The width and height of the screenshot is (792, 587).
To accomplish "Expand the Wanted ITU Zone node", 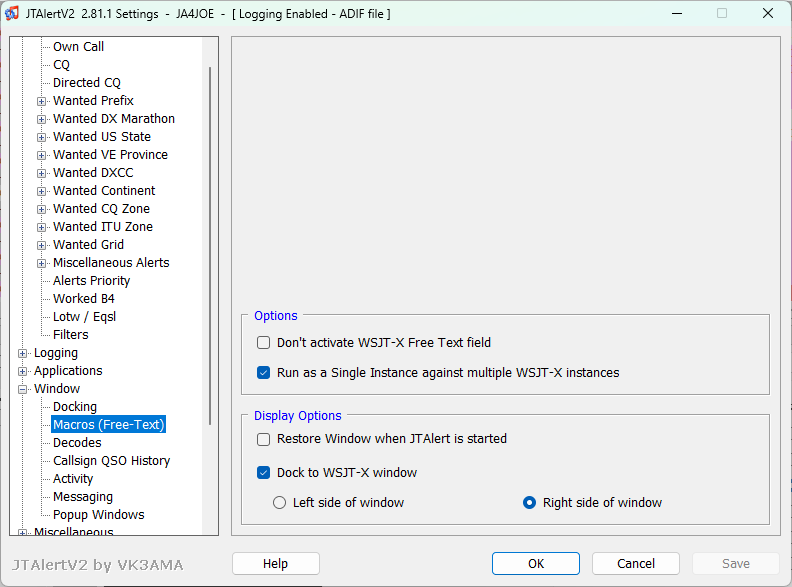I will (x=41, y=227).
